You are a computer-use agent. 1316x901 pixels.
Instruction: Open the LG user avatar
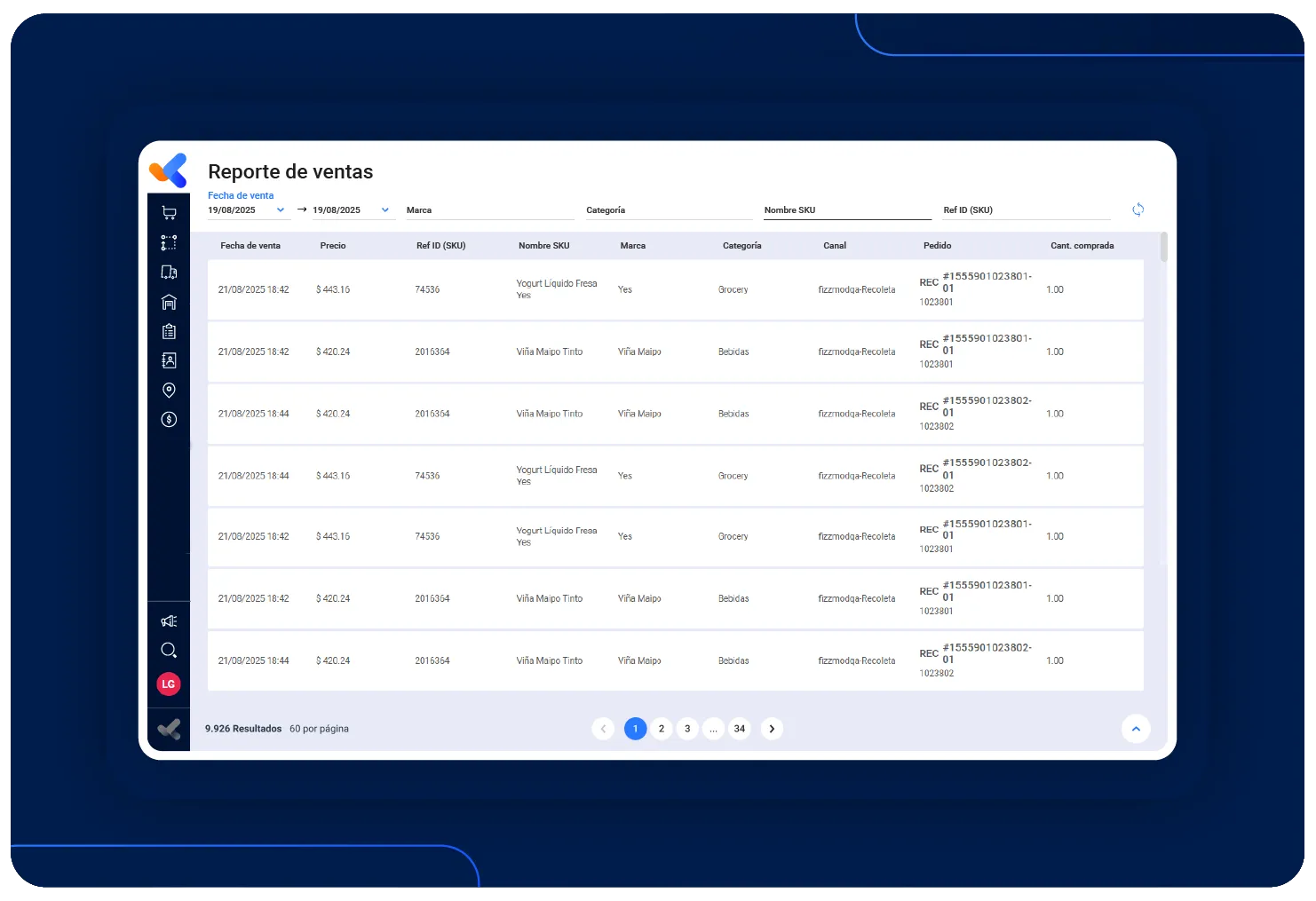point(169,684)
